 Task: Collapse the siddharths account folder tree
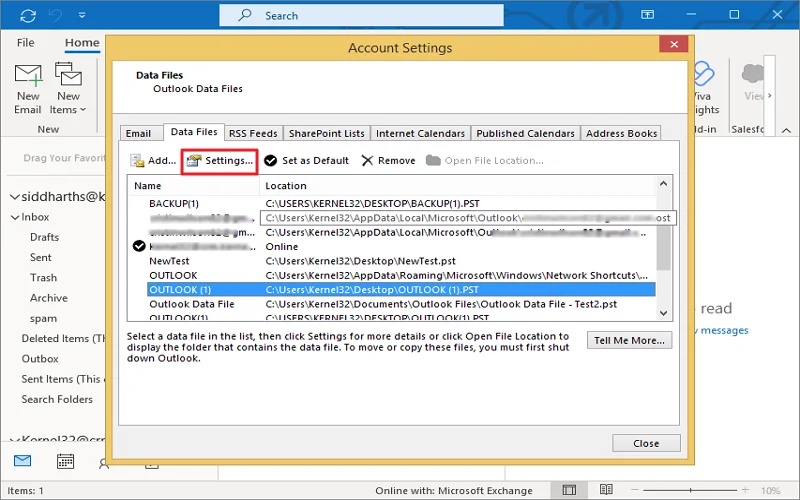tap(15, 197)
